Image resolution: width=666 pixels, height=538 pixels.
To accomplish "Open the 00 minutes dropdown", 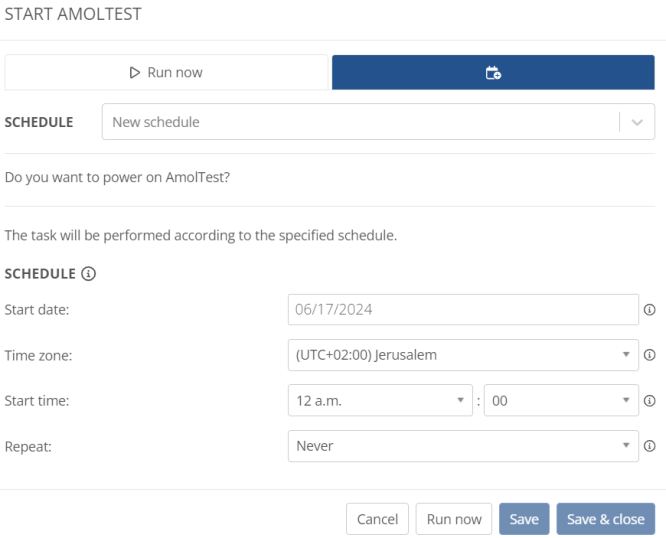I will (x=561, y=400).
